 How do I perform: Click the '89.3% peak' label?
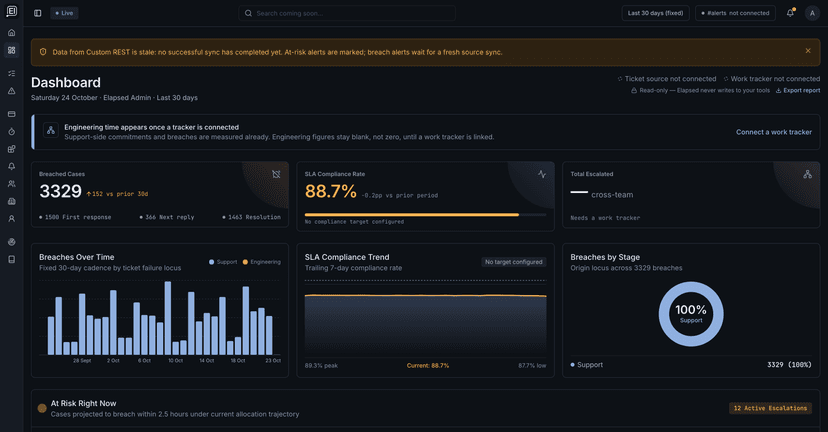(321, 365)
